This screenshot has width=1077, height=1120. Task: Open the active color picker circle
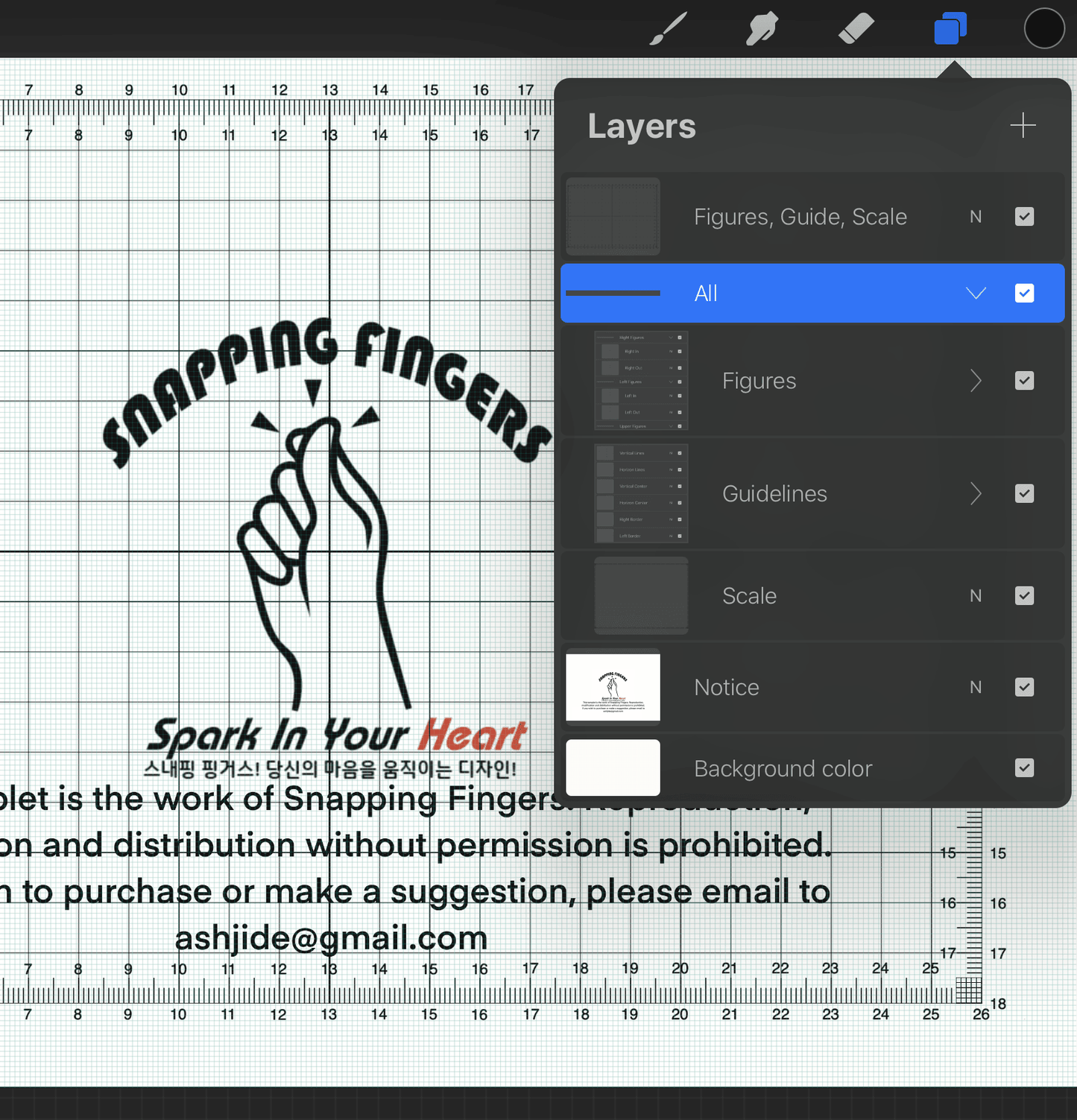[x=1043, y=29]
